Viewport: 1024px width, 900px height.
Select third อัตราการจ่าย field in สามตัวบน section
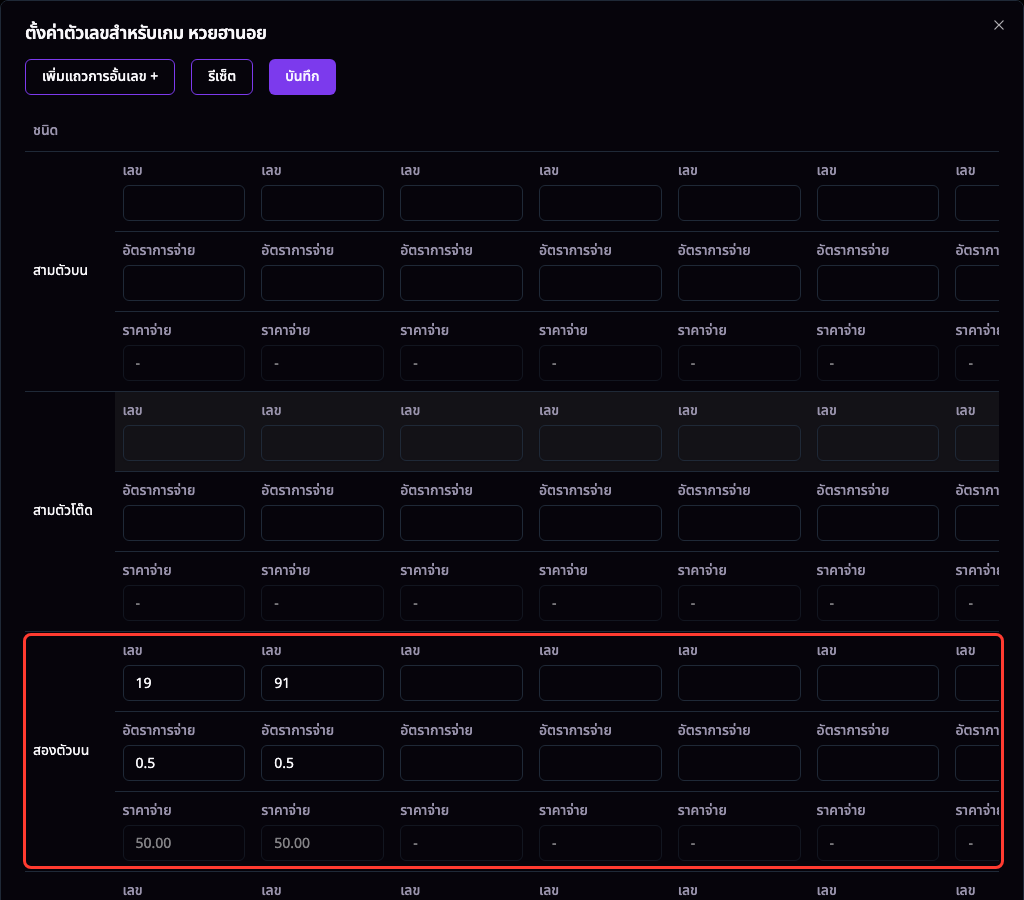coord(462,283)
